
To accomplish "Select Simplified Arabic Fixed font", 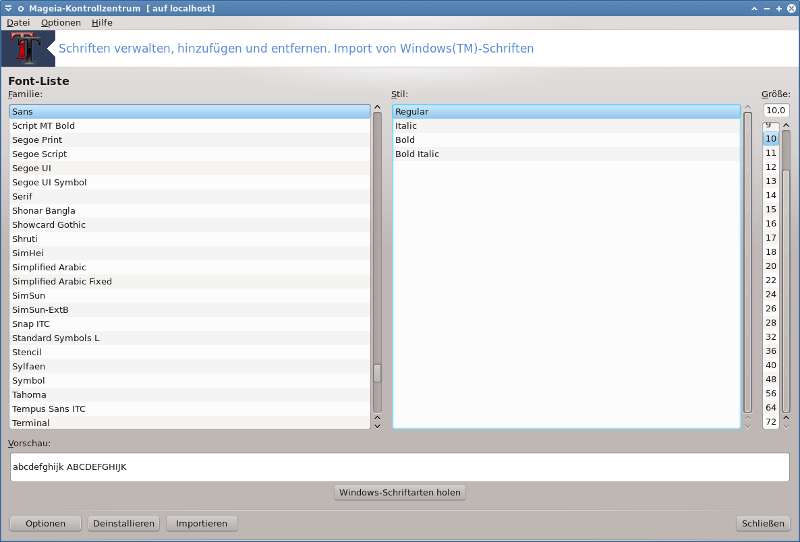I will [190, 281].
